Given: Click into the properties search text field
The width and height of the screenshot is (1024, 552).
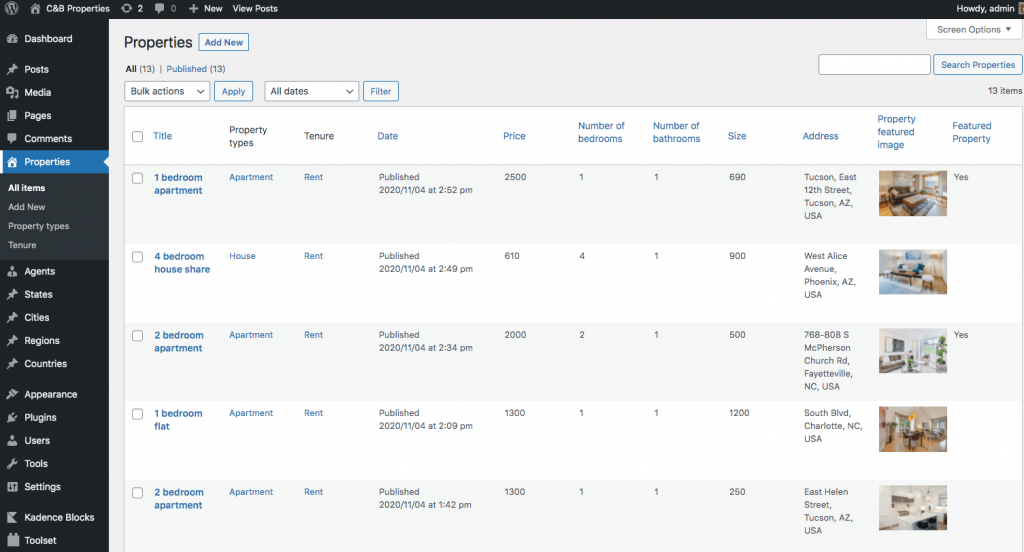Looking at the screenshot, I should [874, 65].
